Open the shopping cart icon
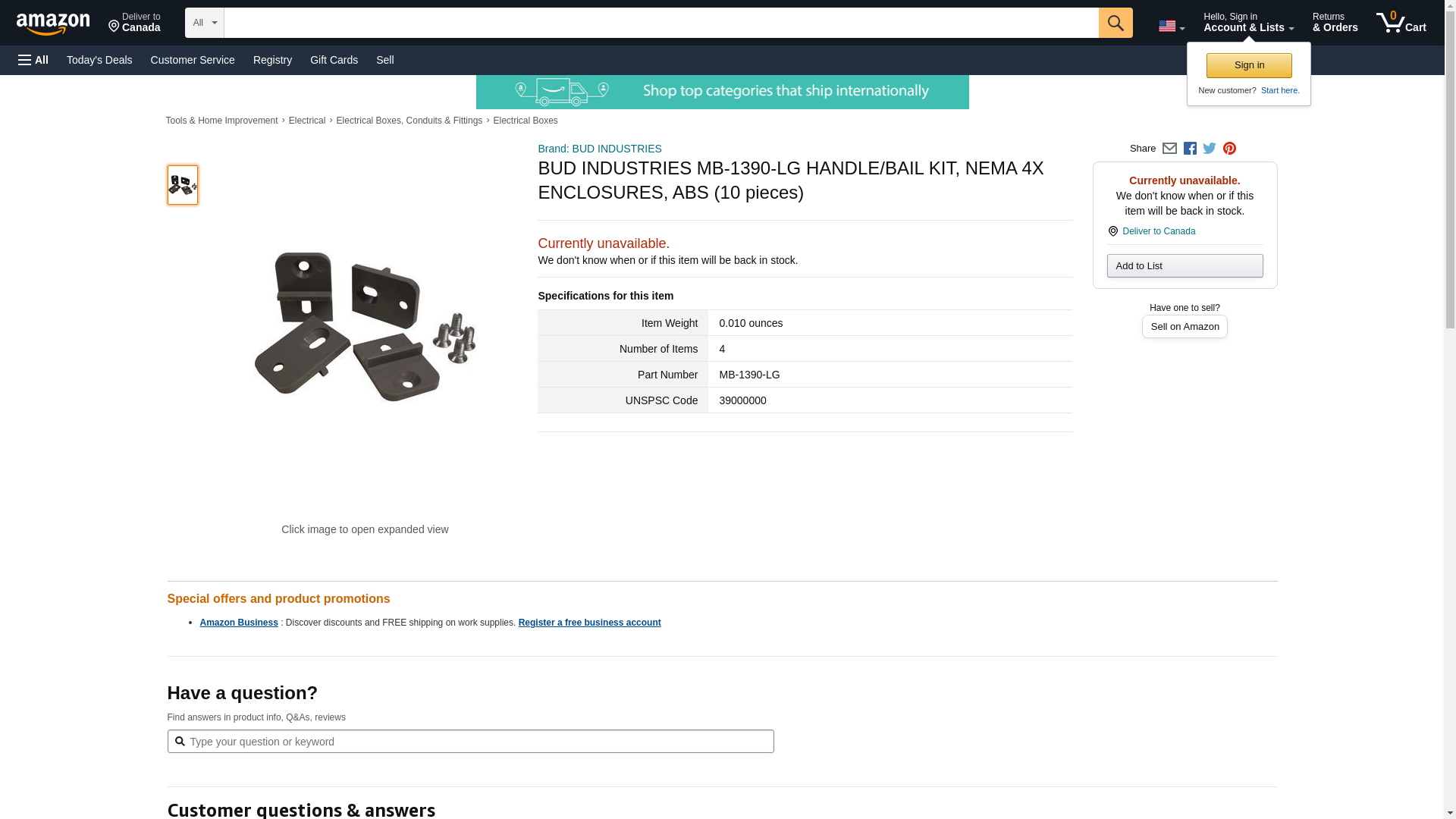1456x819 pixels. [1401, 23]
